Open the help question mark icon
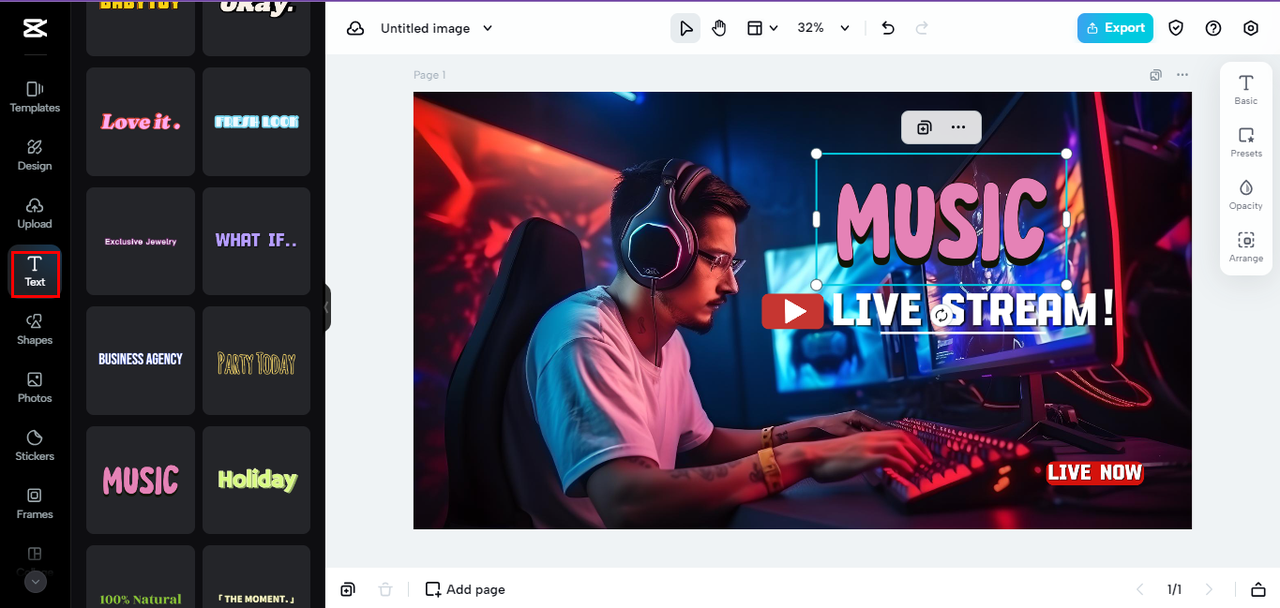 click(1213, 28)
